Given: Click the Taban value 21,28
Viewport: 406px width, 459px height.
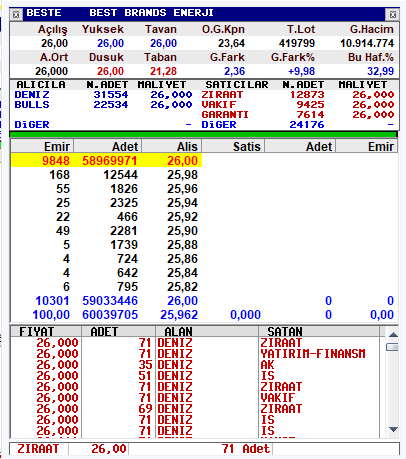Looking at the screenshot, I should pyautogui.click(x=163, y=71).
